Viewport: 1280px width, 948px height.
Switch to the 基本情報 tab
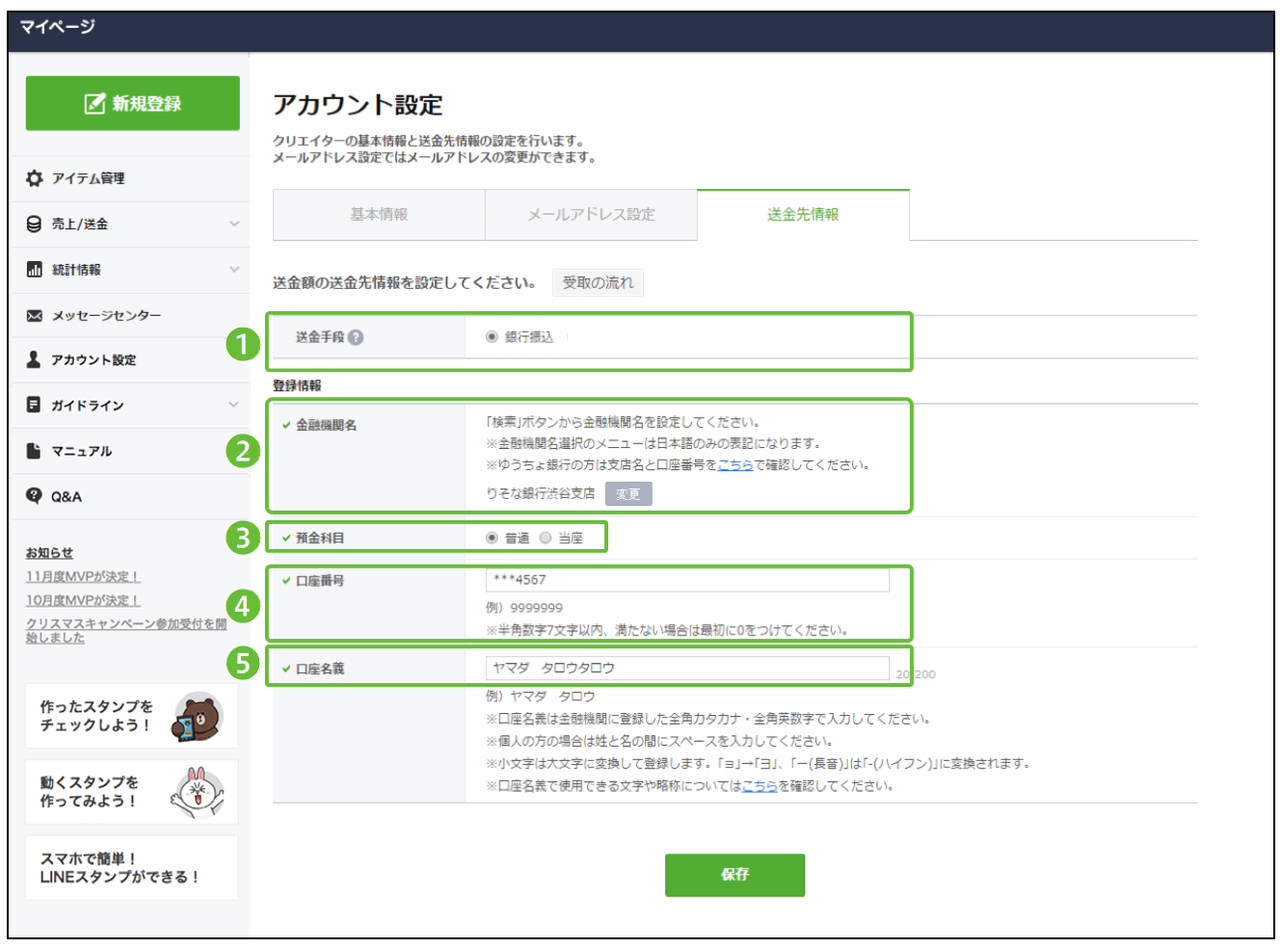coord(379,214)
